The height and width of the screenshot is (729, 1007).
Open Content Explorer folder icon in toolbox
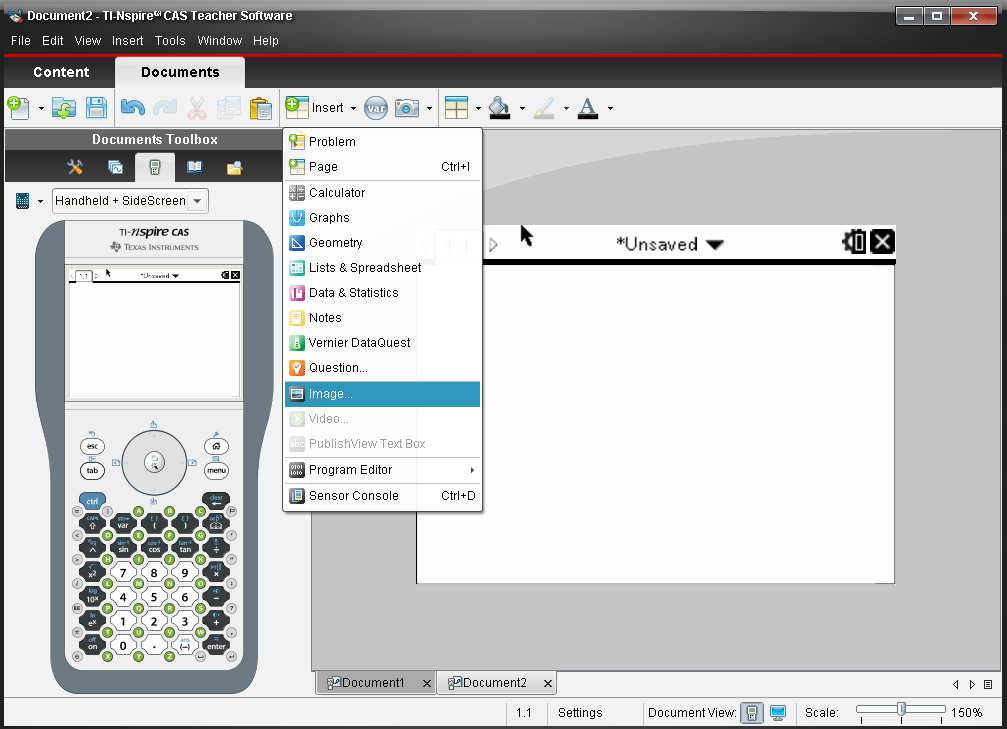pos(234,168)
